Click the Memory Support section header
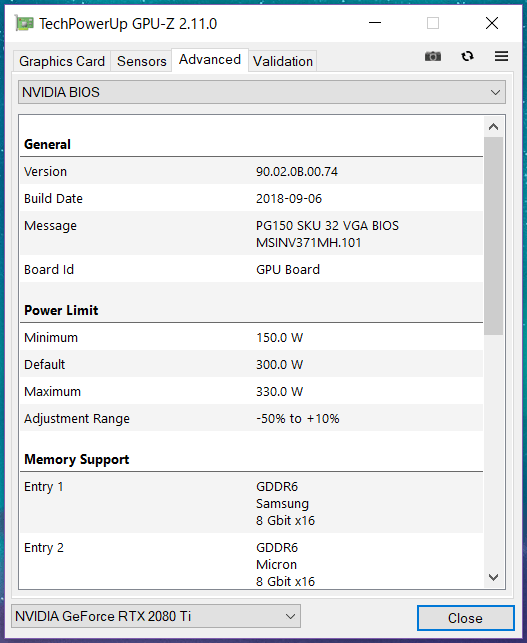Screen dimensions: 527x643 point(77,459)
